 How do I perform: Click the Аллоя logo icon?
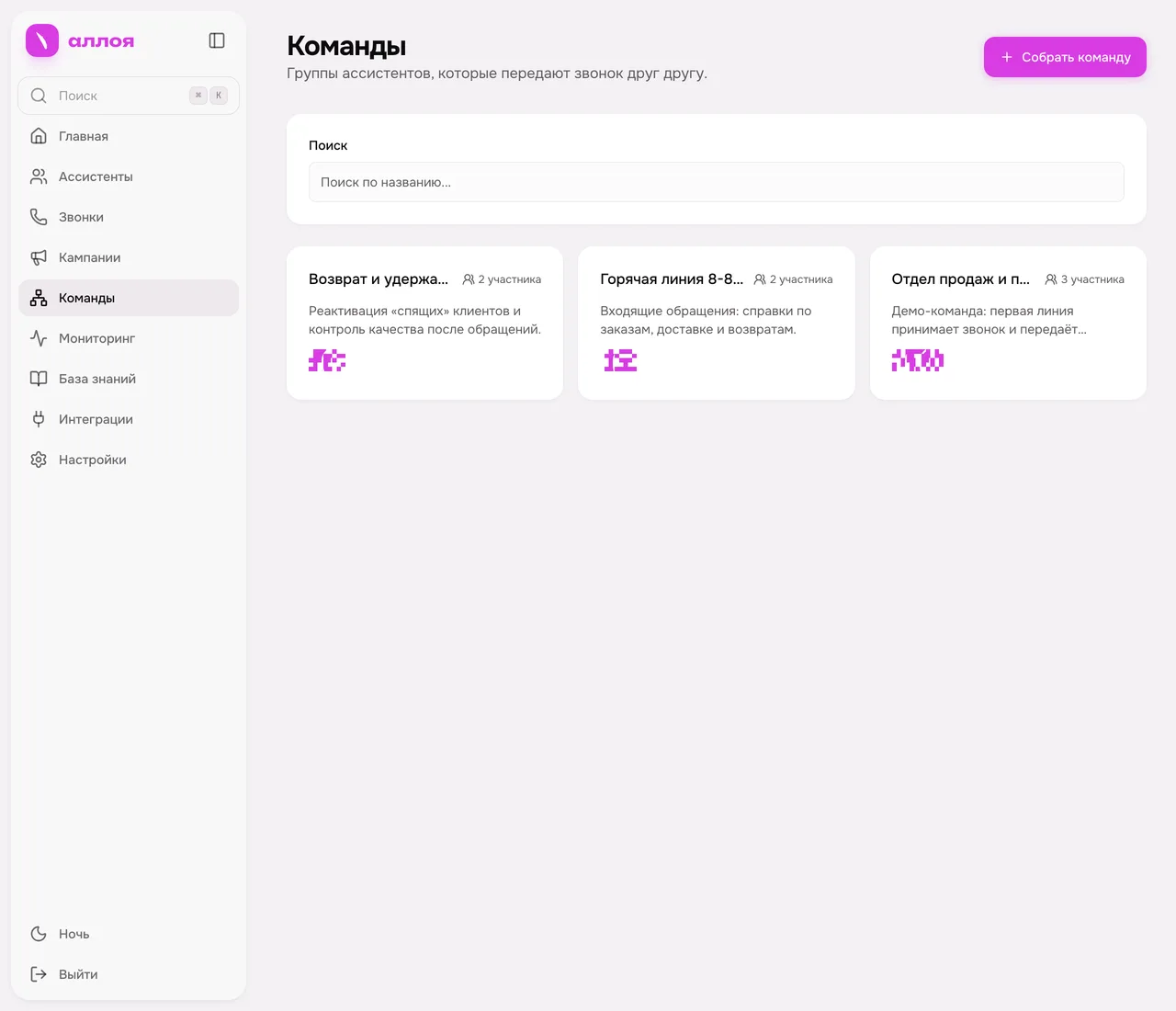pyautogui.click(x=42, y=40)
